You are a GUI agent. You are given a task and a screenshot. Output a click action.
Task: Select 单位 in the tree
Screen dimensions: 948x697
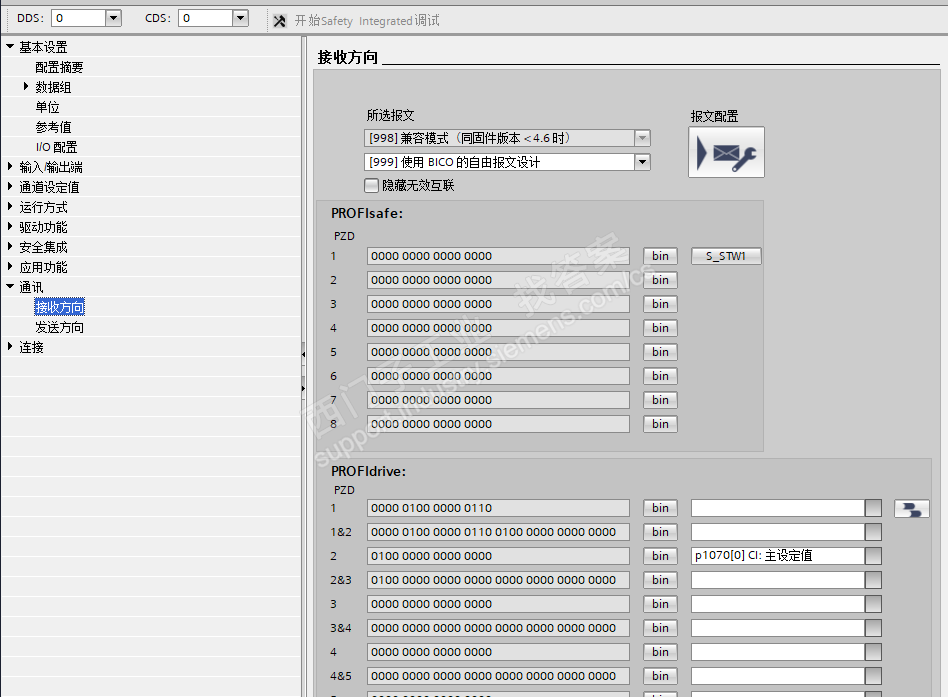(47, 107)
